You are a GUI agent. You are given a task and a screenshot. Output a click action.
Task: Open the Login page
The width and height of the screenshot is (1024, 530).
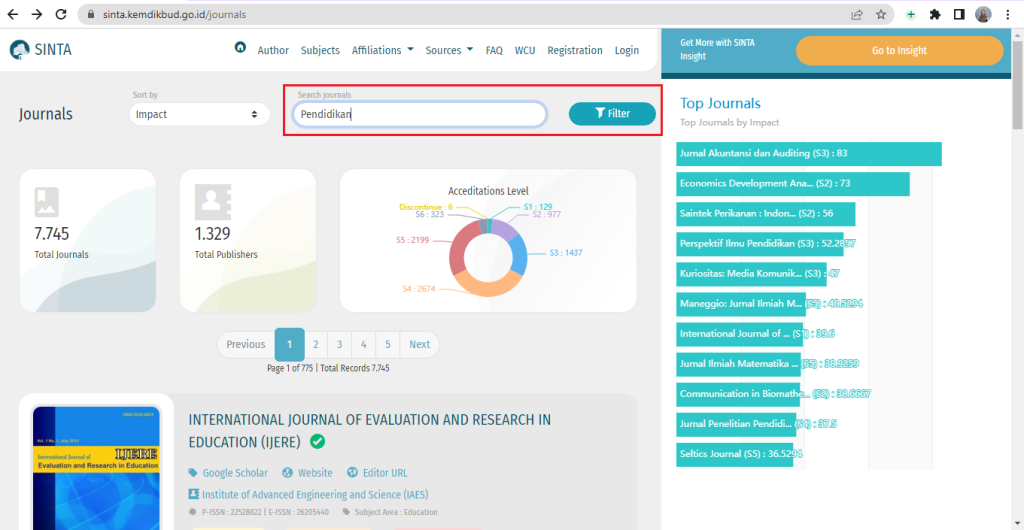tap(627, 50)
